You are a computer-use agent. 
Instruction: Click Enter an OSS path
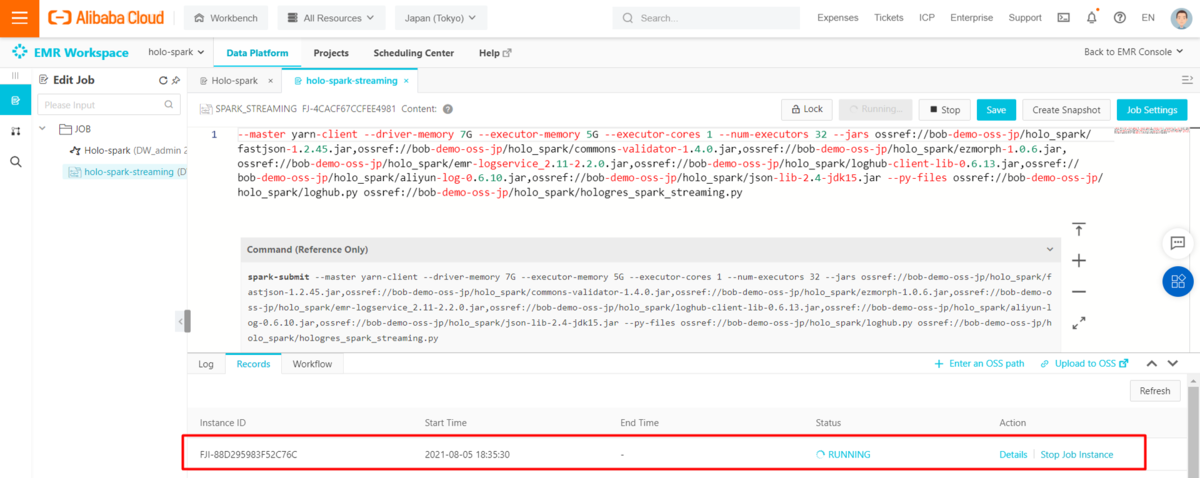(x=979, y=364)
